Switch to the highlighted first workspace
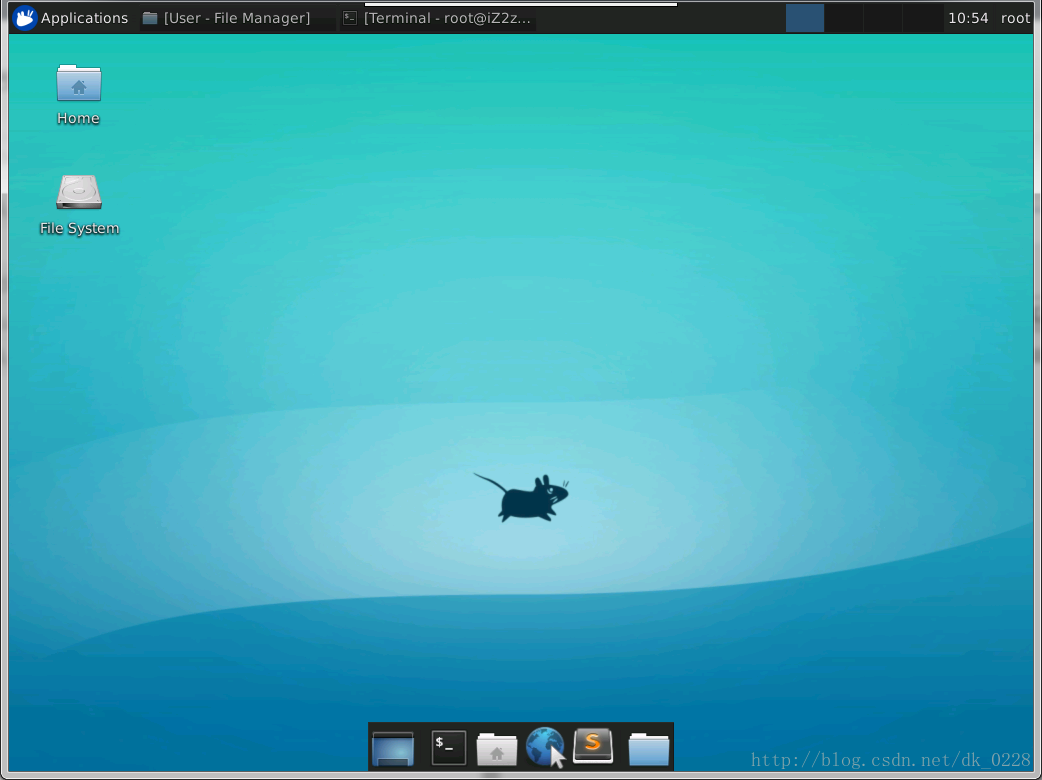Viewport: 1042px width, 780px height. (805, 18)
